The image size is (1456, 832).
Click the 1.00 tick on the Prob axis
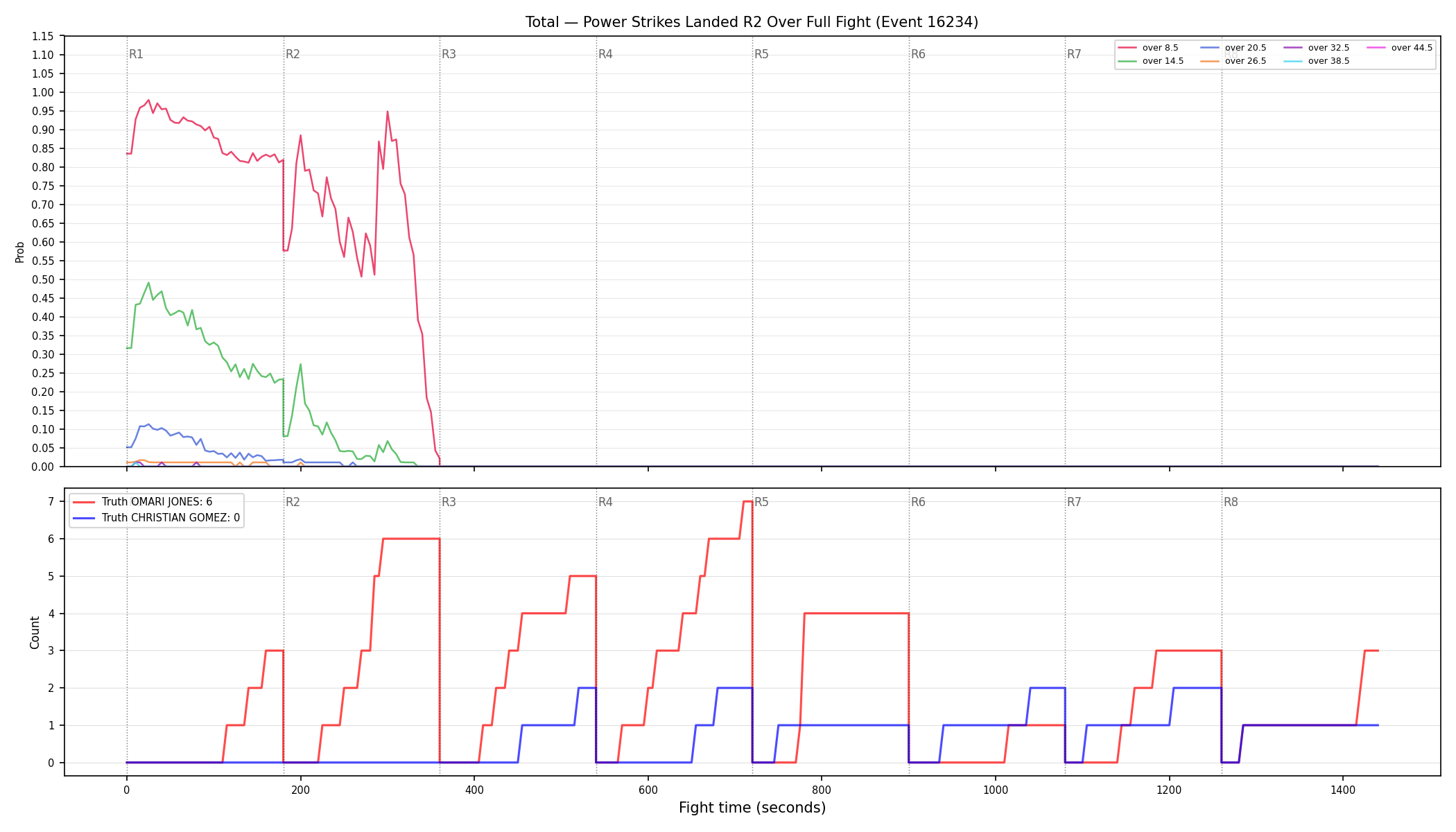[42, 92]
